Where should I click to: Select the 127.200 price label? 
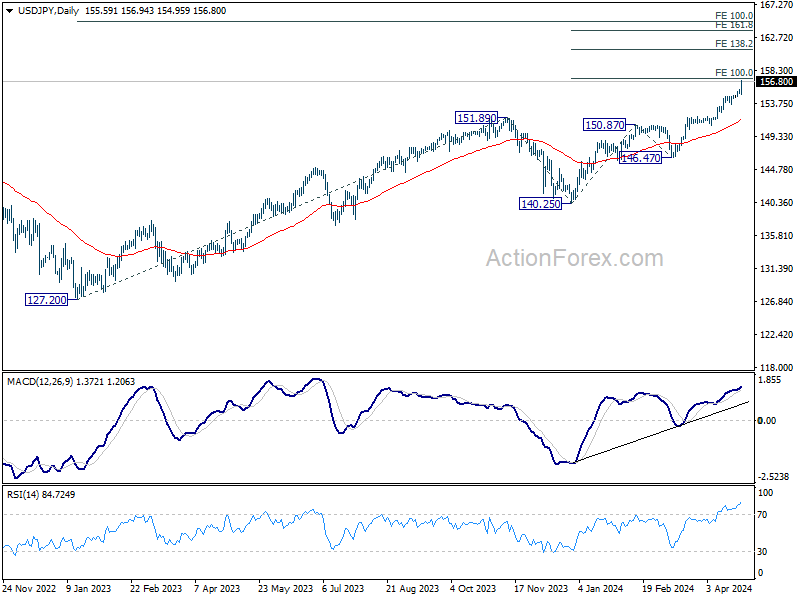(x=46, y=300)
